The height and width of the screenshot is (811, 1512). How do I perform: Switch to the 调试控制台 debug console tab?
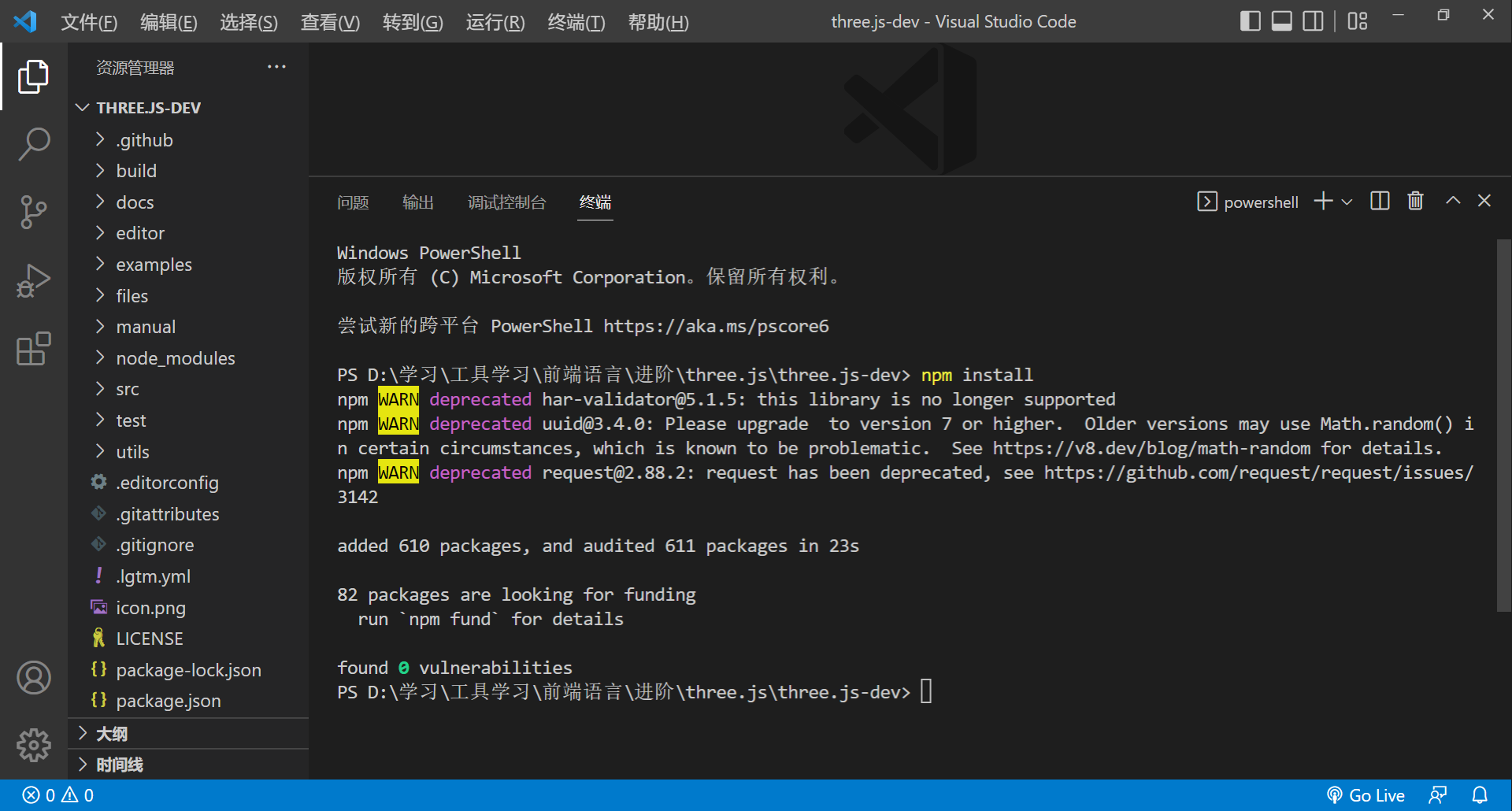tap(507, 202)
